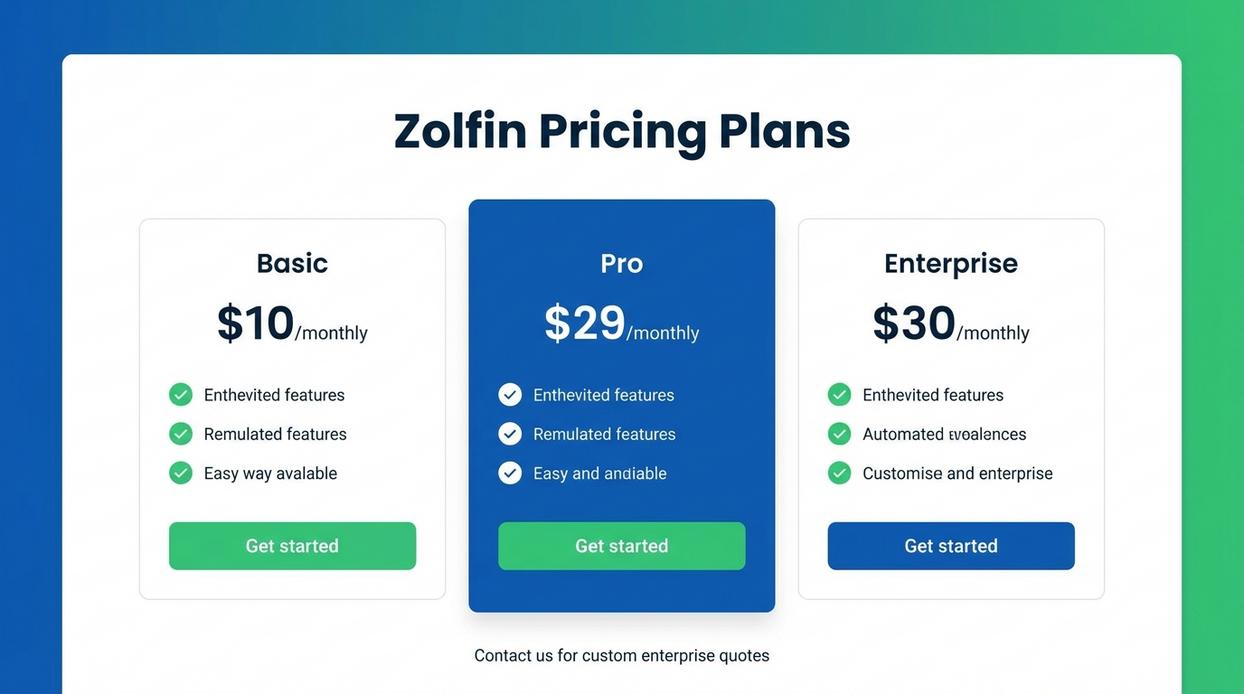Click the checkmark next to Customise and enterprise
The height and width of the screenshot is (694, 1244).
(839, 472)
